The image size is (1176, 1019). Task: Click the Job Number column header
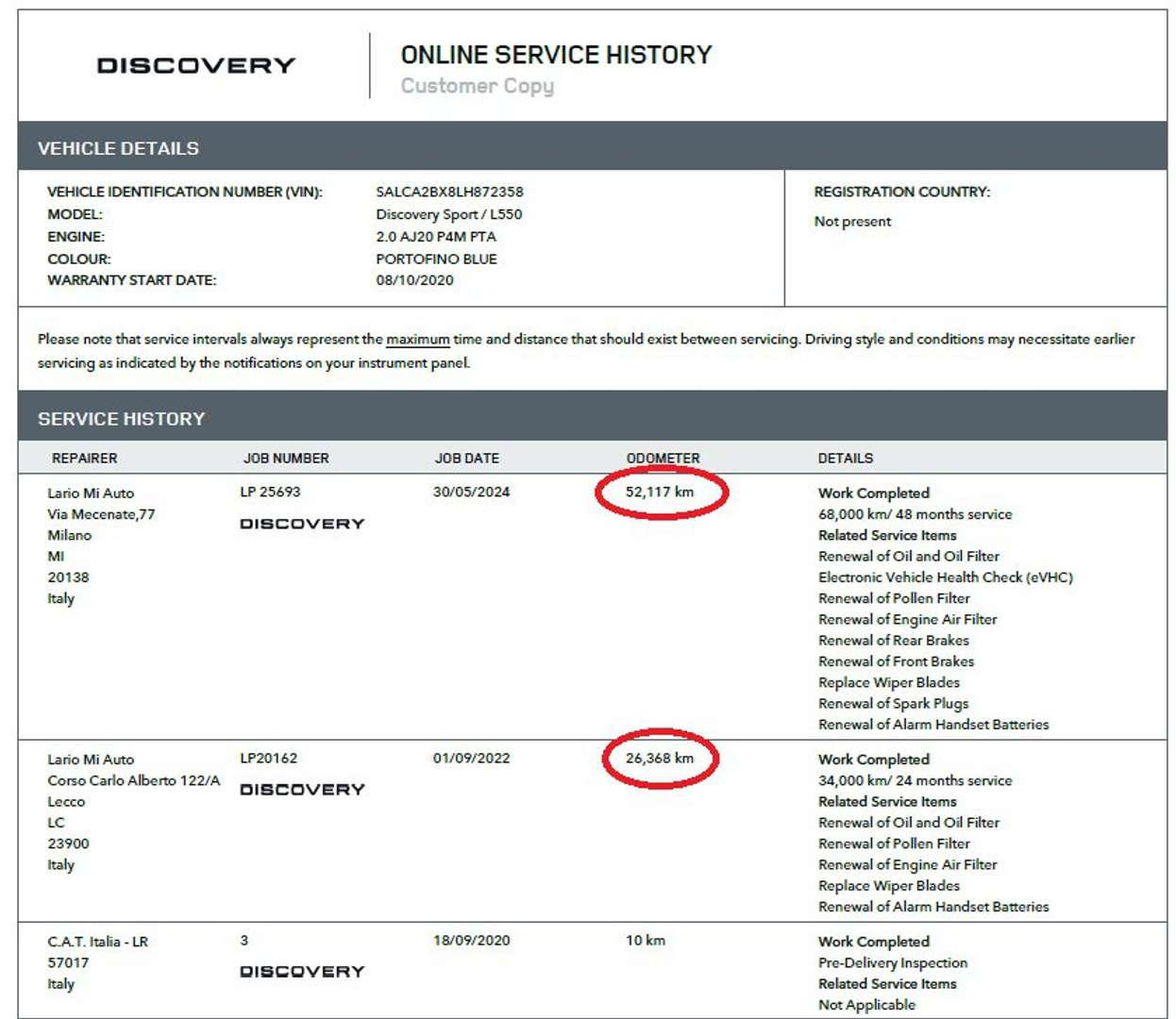pyautogui.click(x=286, y=459)
